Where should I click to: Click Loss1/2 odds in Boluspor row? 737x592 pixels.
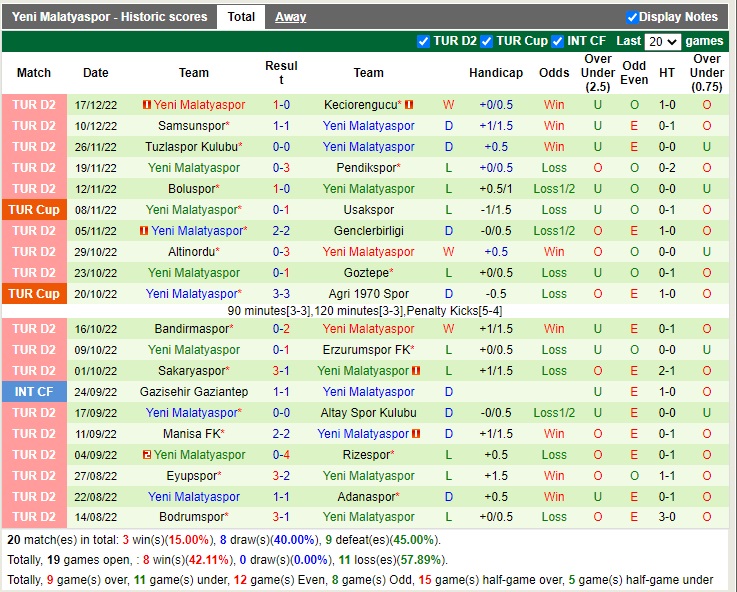click(554, 189)
